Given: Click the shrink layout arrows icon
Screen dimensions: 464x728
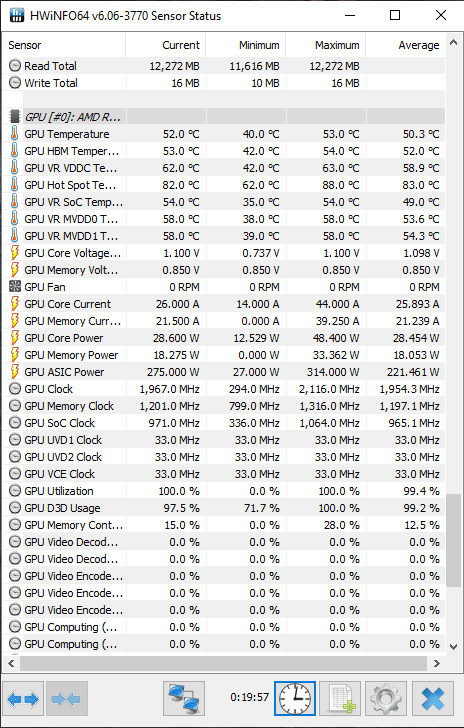Looking at the screenshot, I should point(66,698).
